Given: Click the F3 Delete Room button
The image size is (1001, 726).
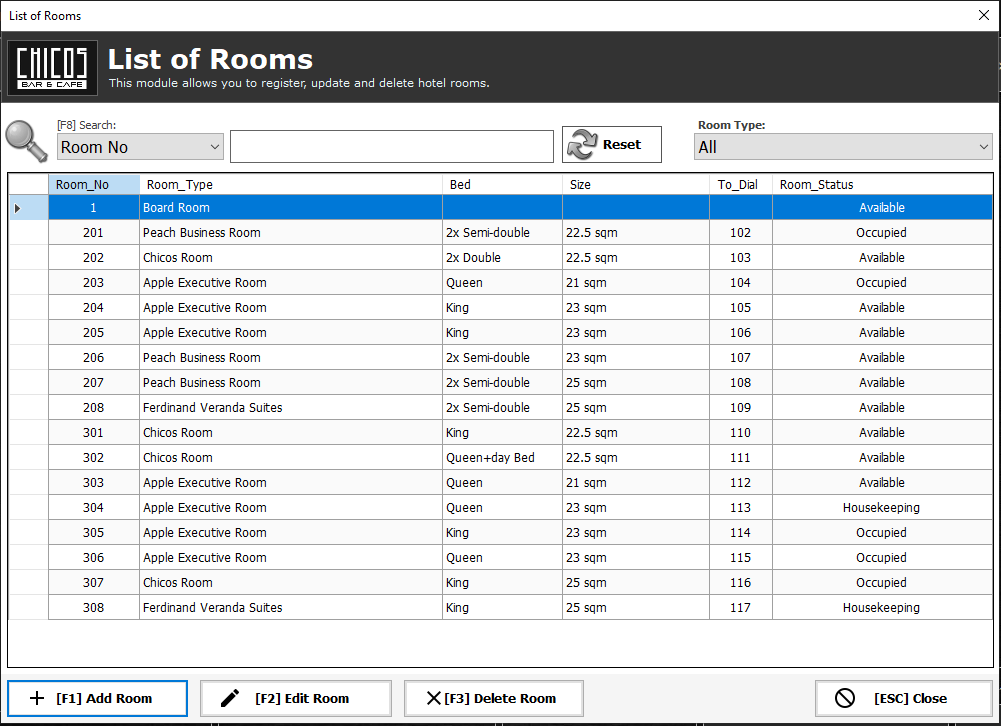Looking at the screenshot, I should [x=493, y=699].
